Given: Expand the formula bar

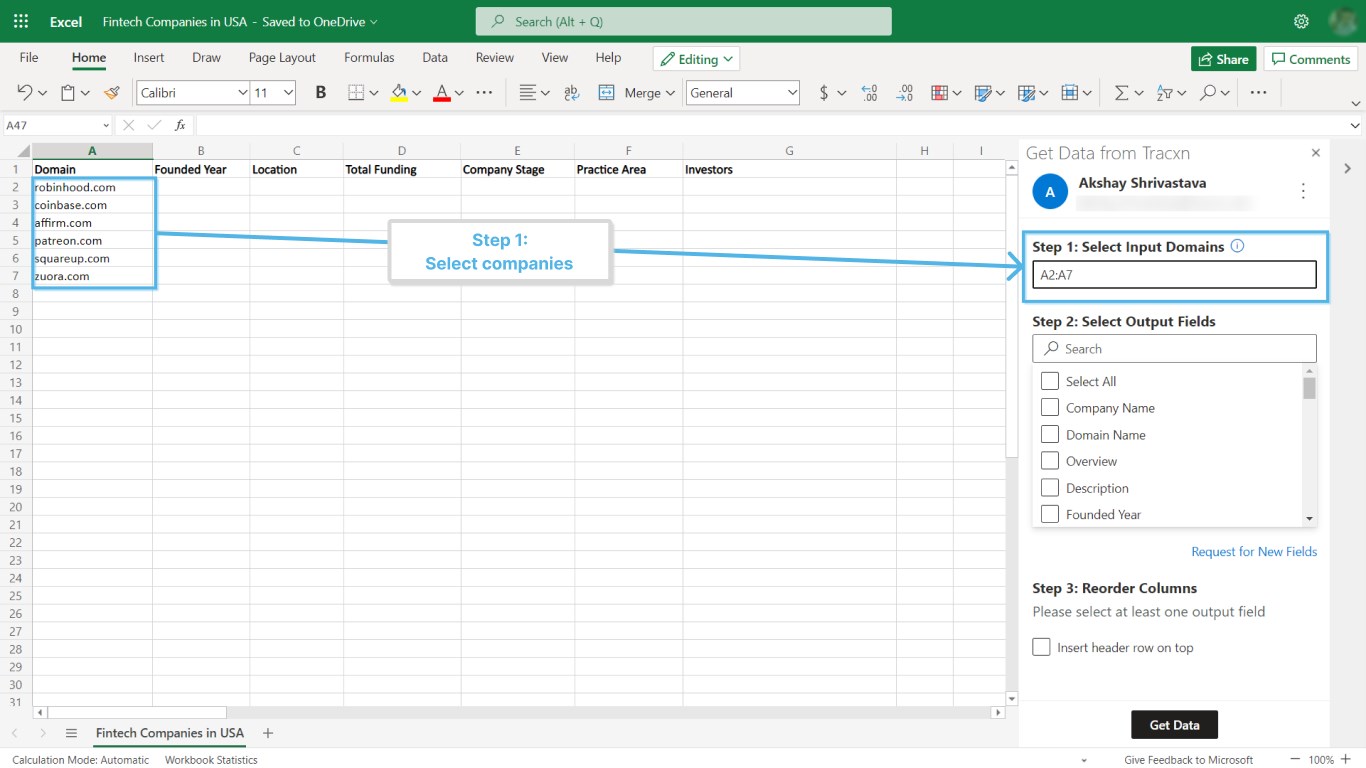Looking at the screenshot, I should coord(1355,126).
